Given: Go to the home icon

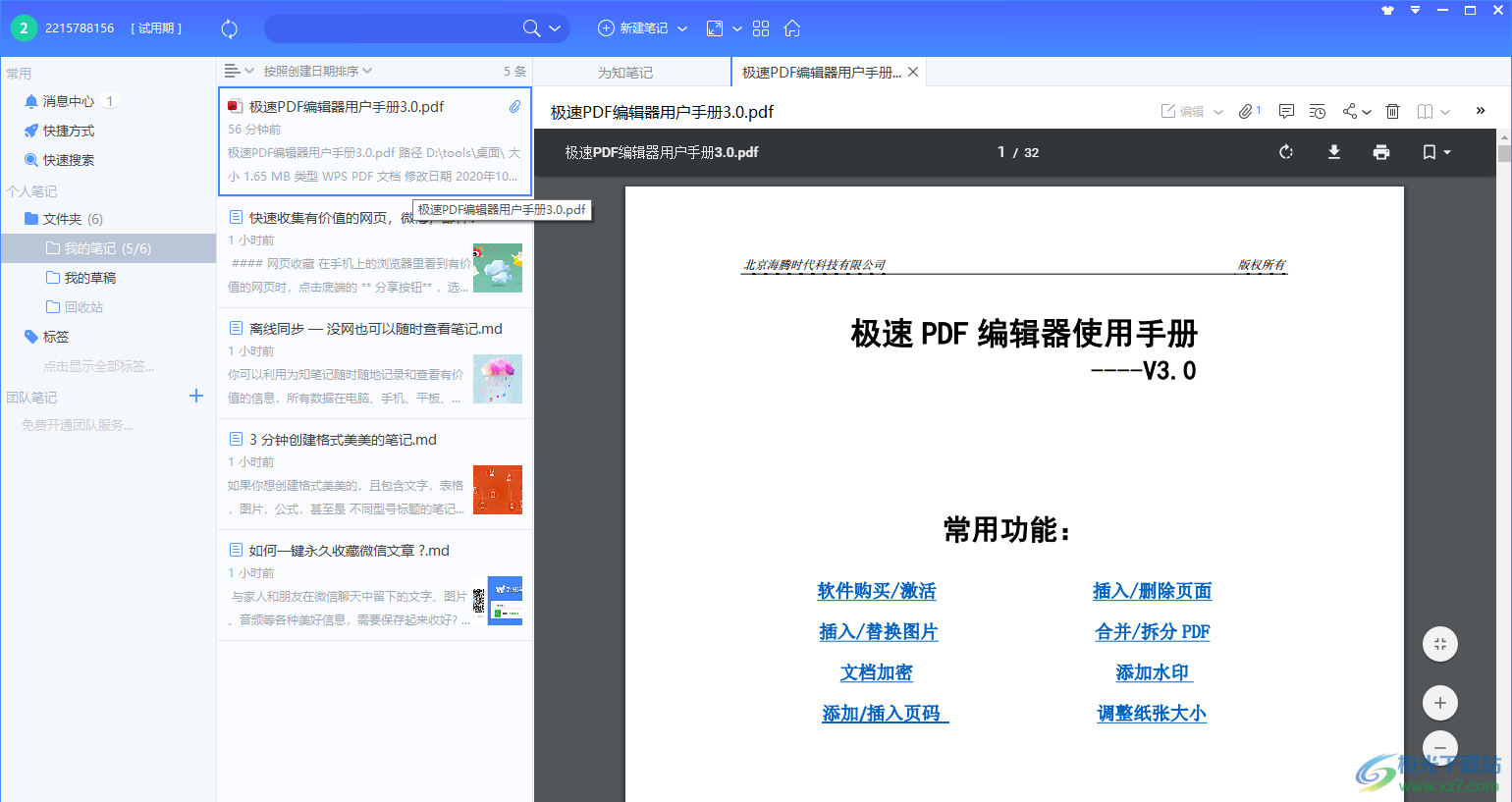Looking at the screenshot, I should (x=792, y=28).
